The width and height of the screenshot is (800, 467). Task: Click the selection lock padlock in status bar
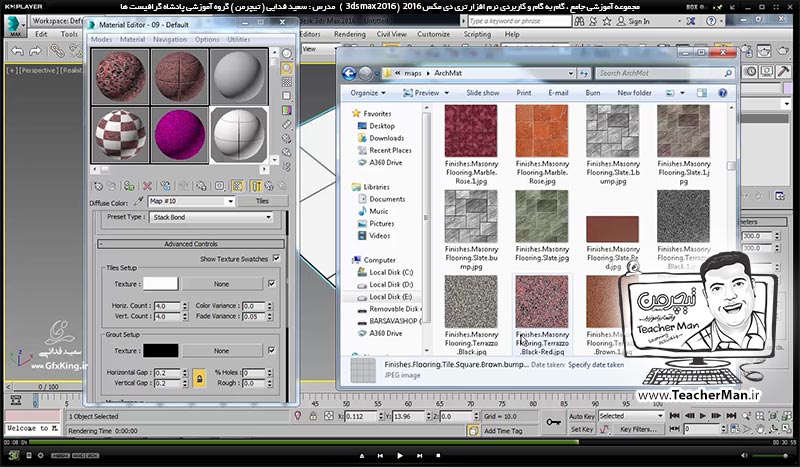point(313,416)
